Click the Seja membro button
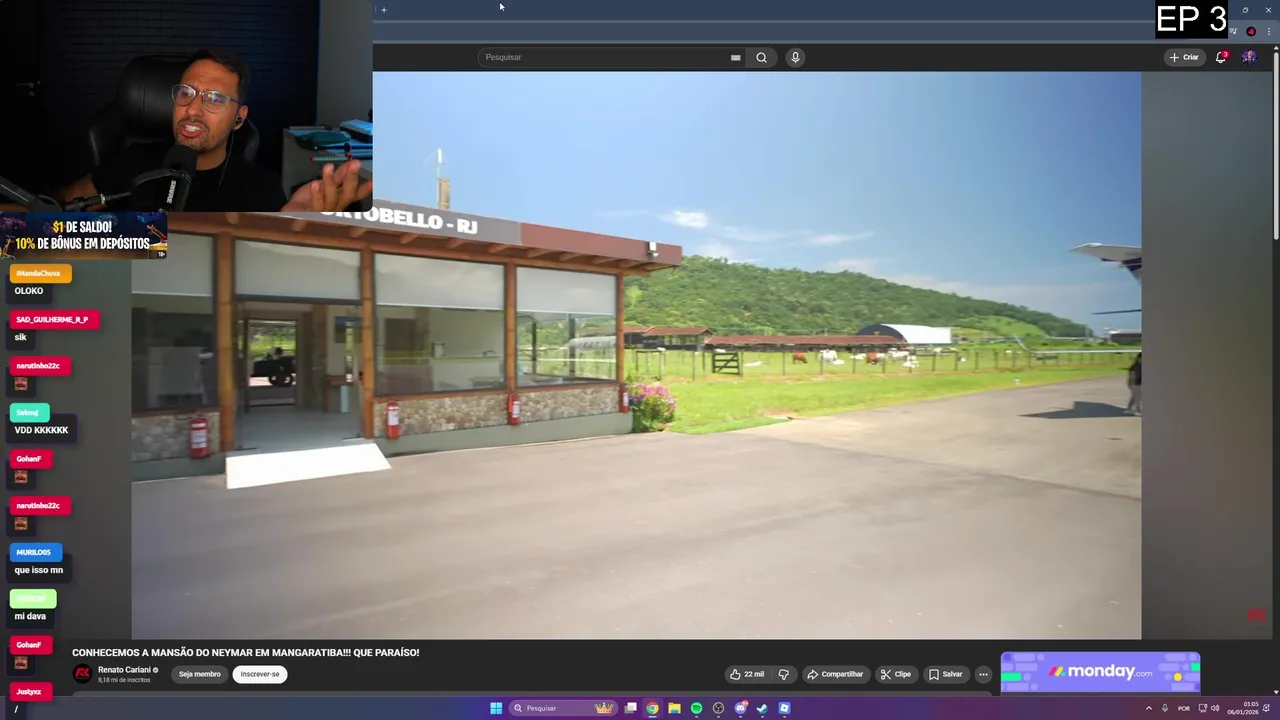Screen dimensions: 1280x720 coord(200,674)
